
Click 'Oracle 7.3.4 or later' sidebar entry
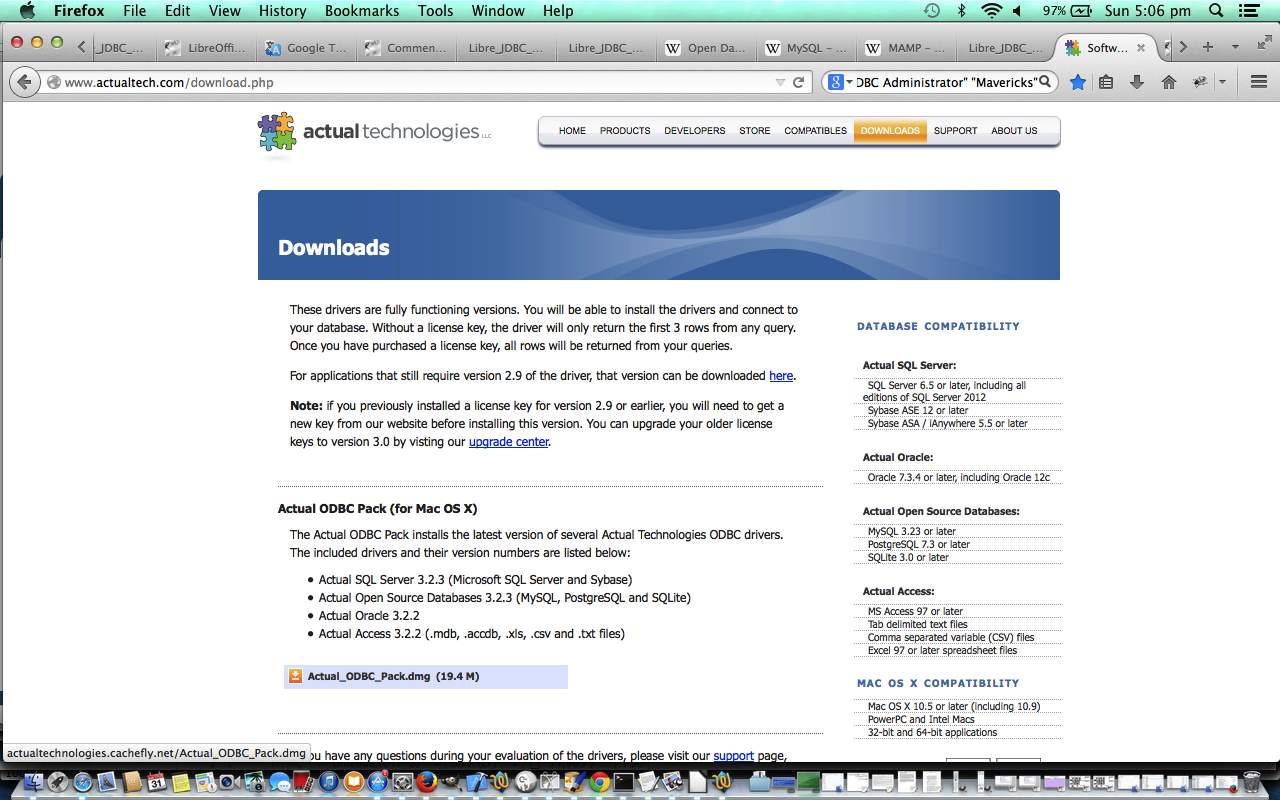pyautogui.click(x=959, y=477)
